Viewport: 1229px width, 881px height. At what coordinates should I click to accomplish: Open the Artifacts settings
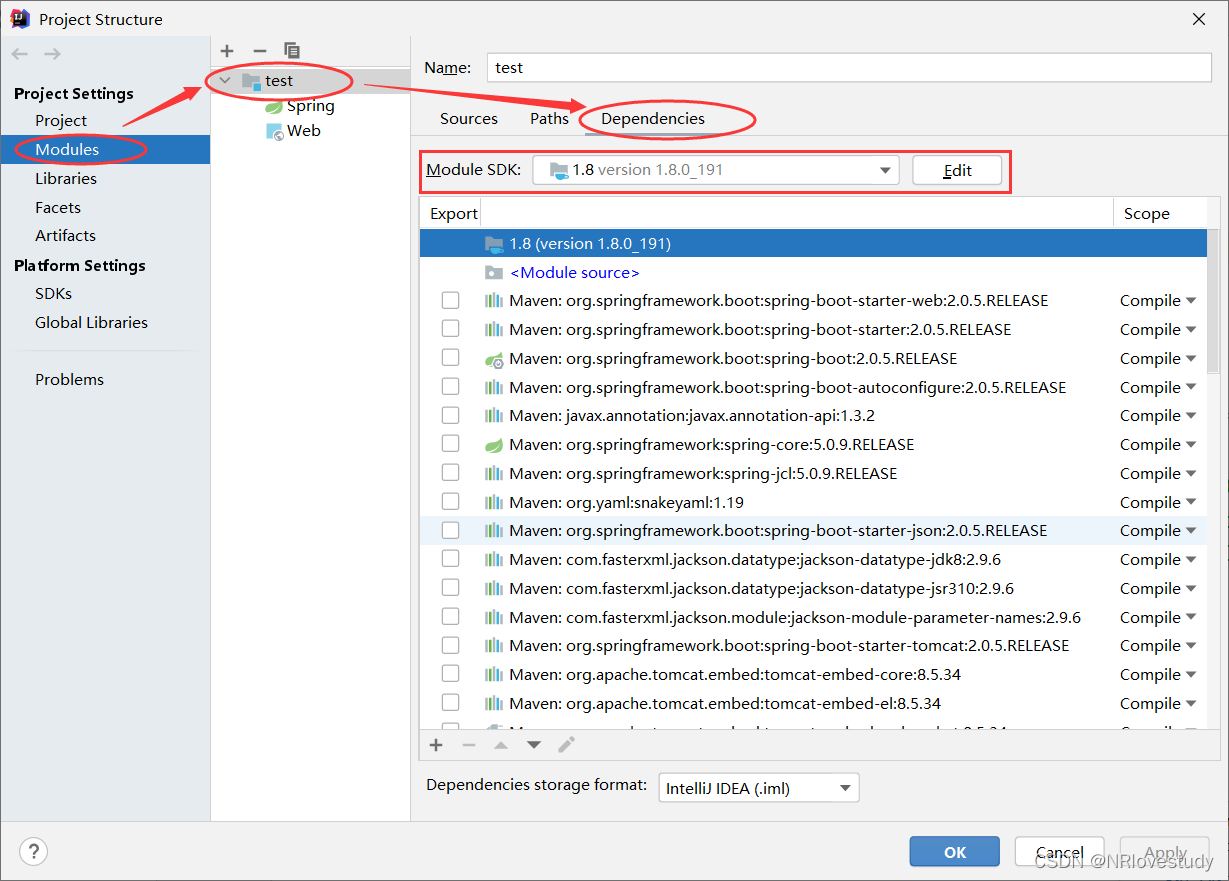tap(65, 236)
